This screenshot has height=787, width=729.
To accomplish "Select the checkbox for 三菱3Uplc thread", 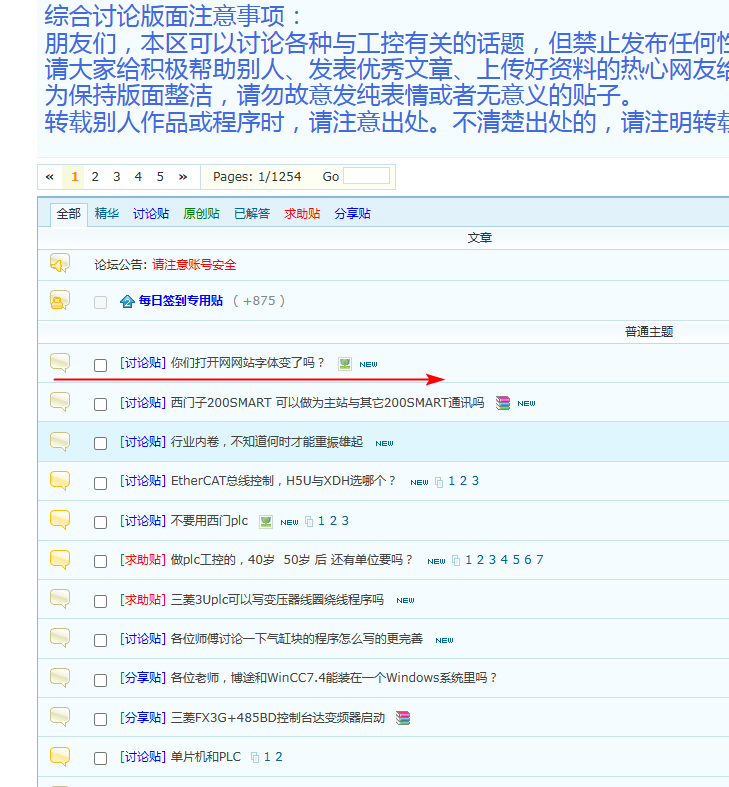I will pyautogui.click(x=100, y=601).
